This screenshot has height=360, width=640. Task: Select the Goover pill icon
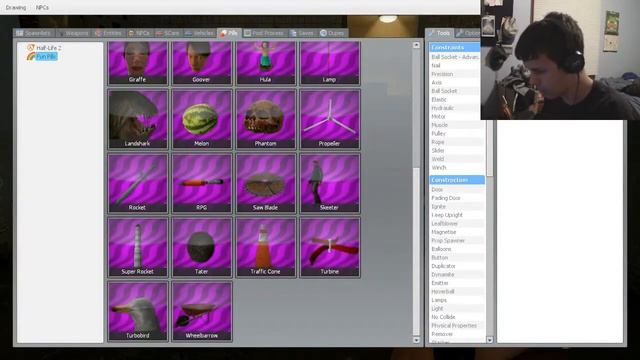202,63
